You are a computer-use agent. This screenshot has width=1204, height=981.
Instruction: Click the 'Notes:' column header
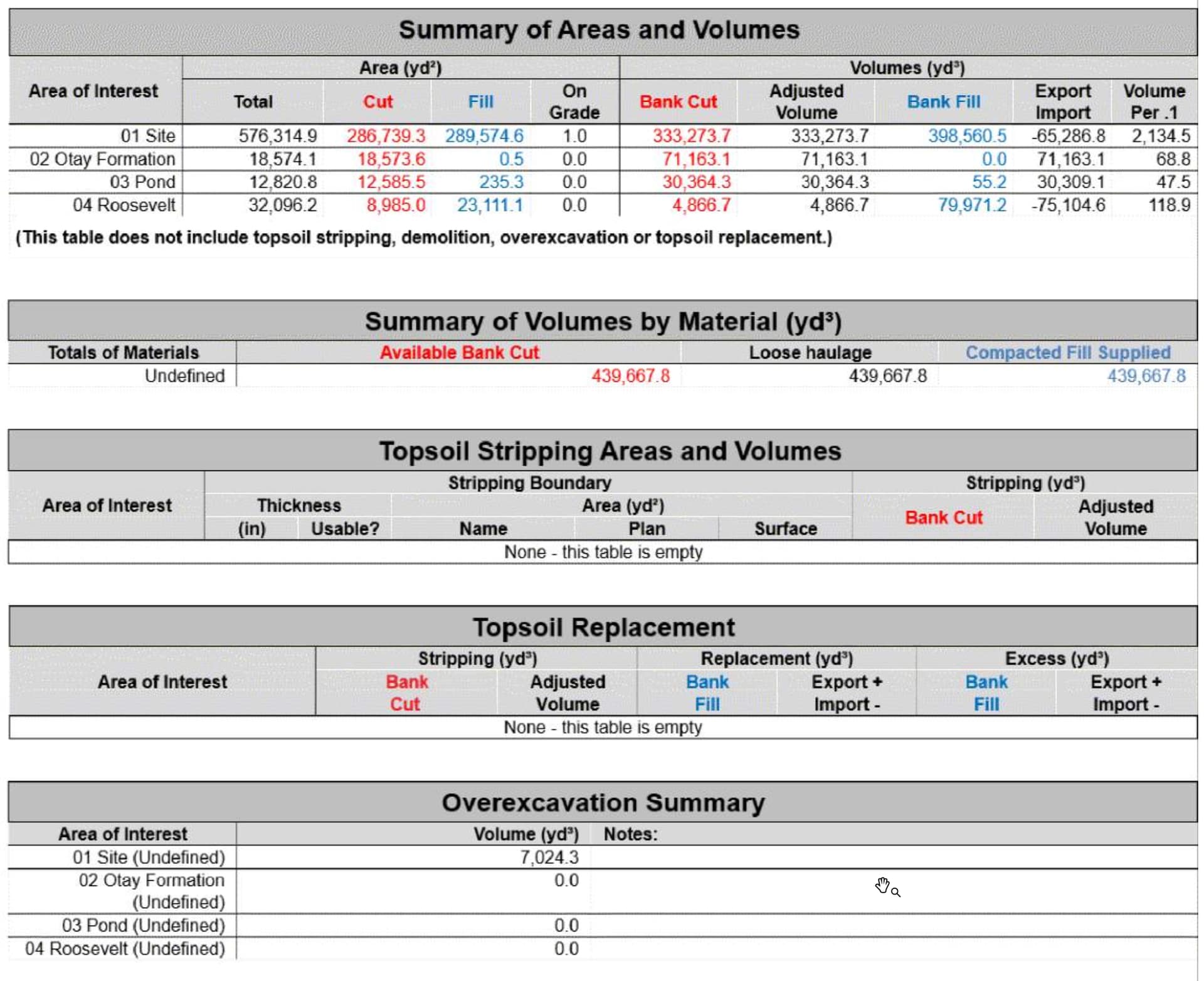pyautogui.click(x=631, y=834)
